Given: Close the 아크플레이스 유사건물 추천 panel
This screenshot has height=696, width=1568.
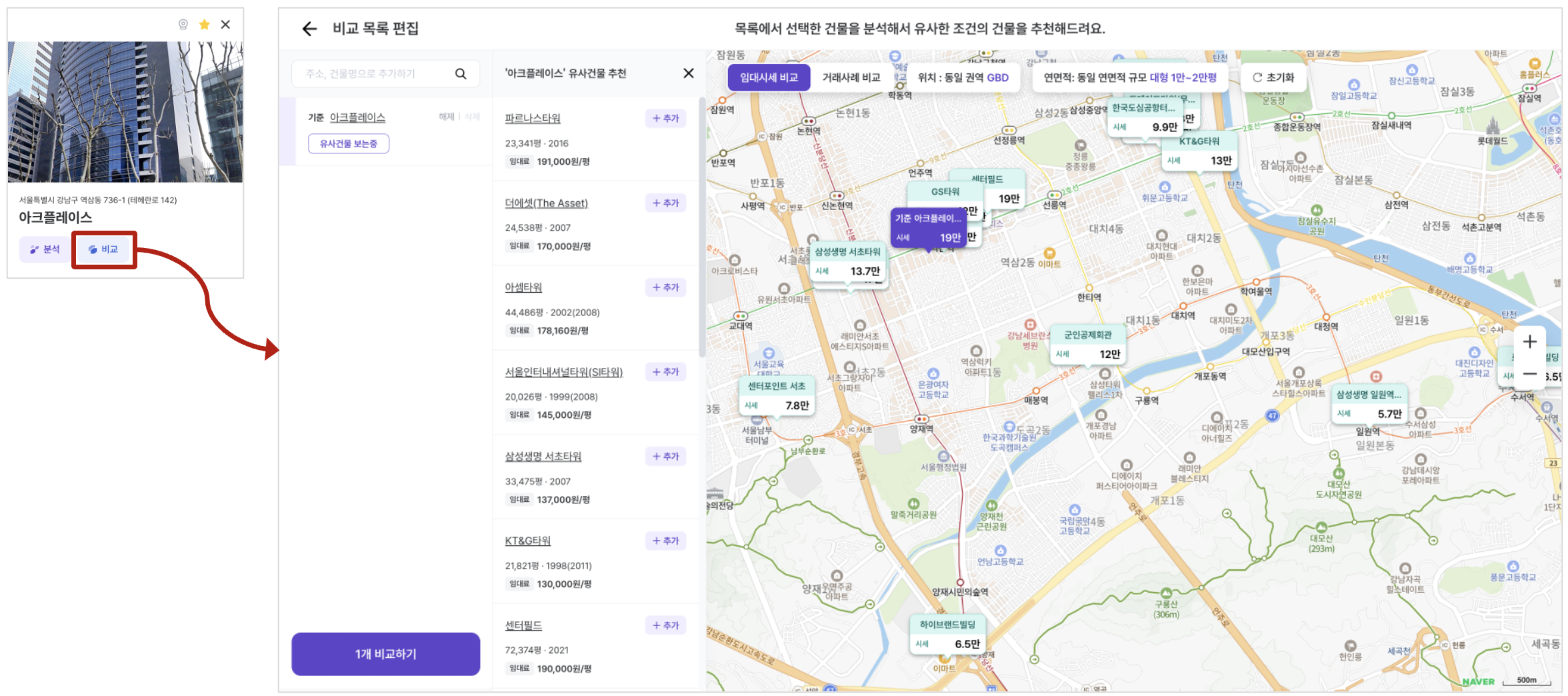Looking at the screenshot, I should point(688,73).
